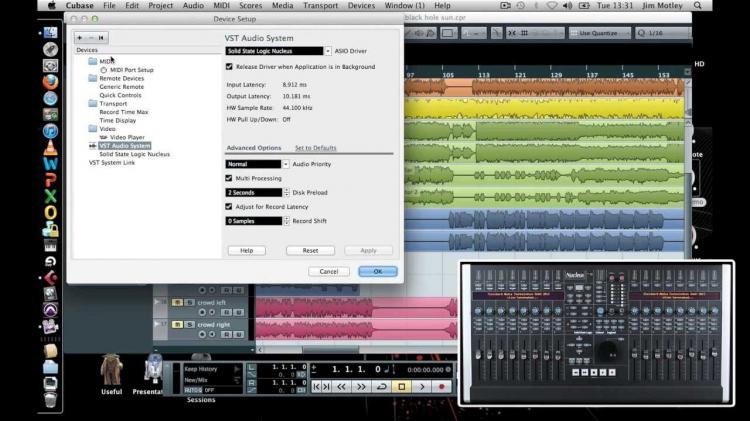Enable monitor on crowd right track
This screenshot has height=421, width=750.
(x=212, y=334)
